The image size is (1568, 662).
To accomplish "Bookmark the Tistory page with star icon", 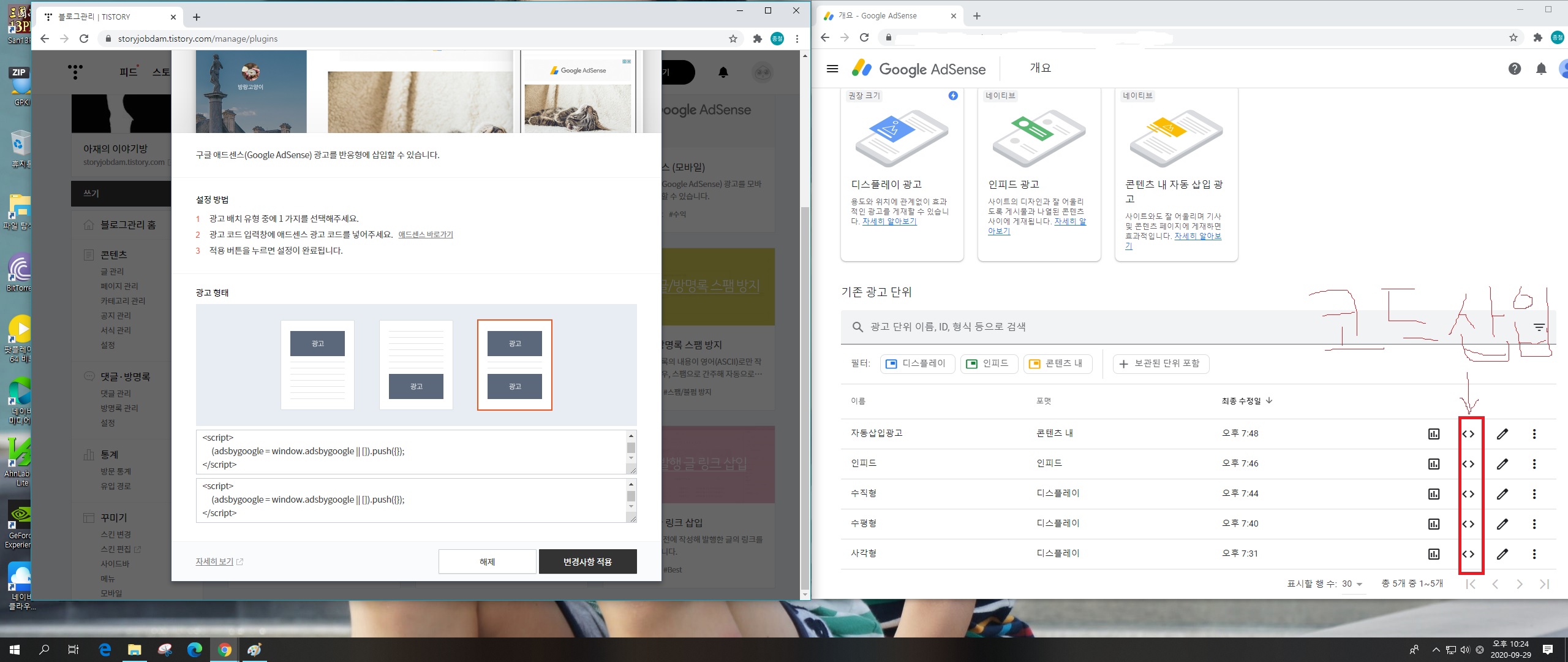I will (733, 39).
